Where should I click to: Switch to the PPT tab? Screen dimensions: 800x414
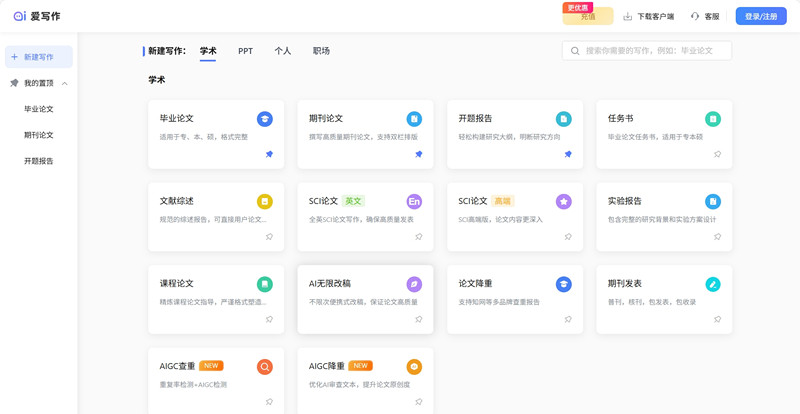tap(245, 51)
